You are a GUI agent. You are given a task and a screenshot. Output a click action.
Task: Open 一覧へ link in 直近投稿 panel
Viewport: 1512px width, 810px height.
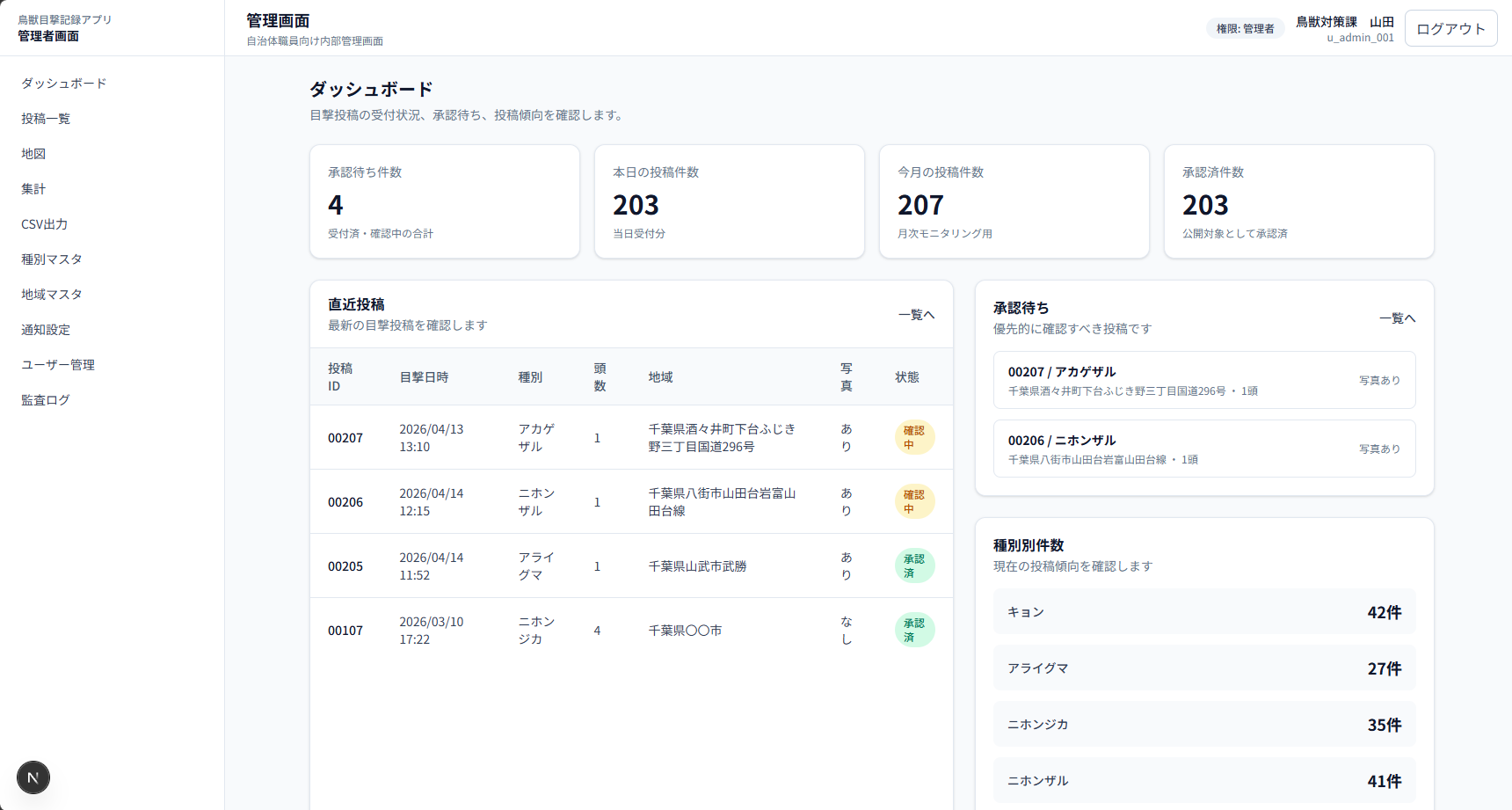[916, 315]
